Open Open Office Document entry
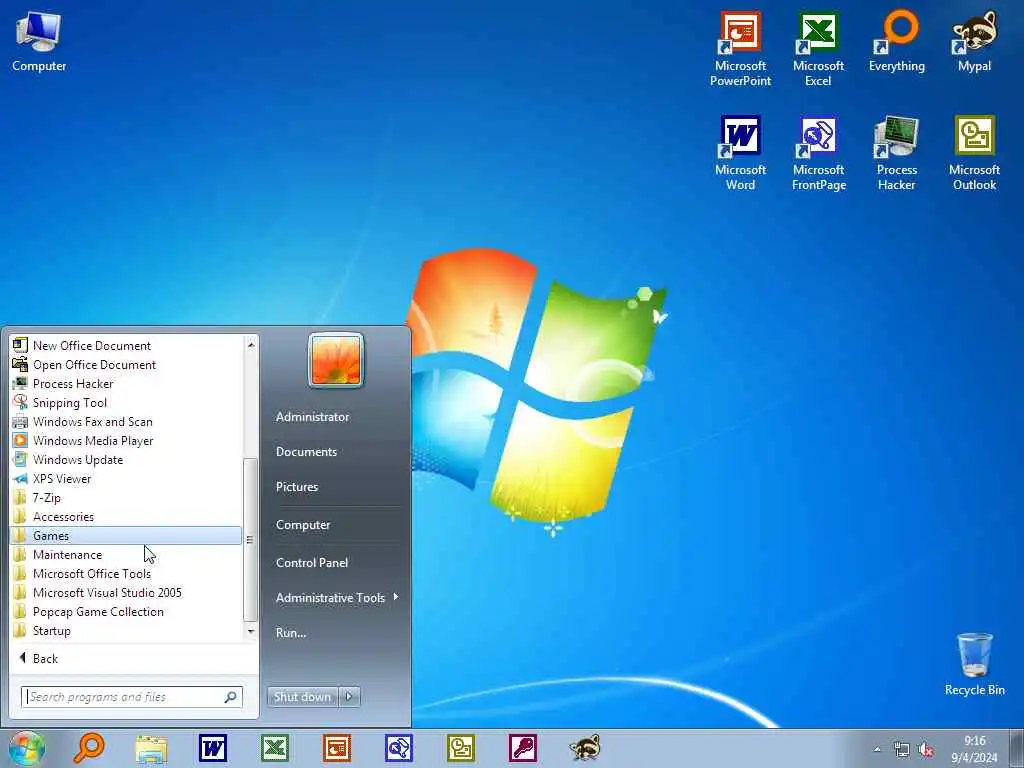This screenshot has width=1024, height=768. point(126,364)
